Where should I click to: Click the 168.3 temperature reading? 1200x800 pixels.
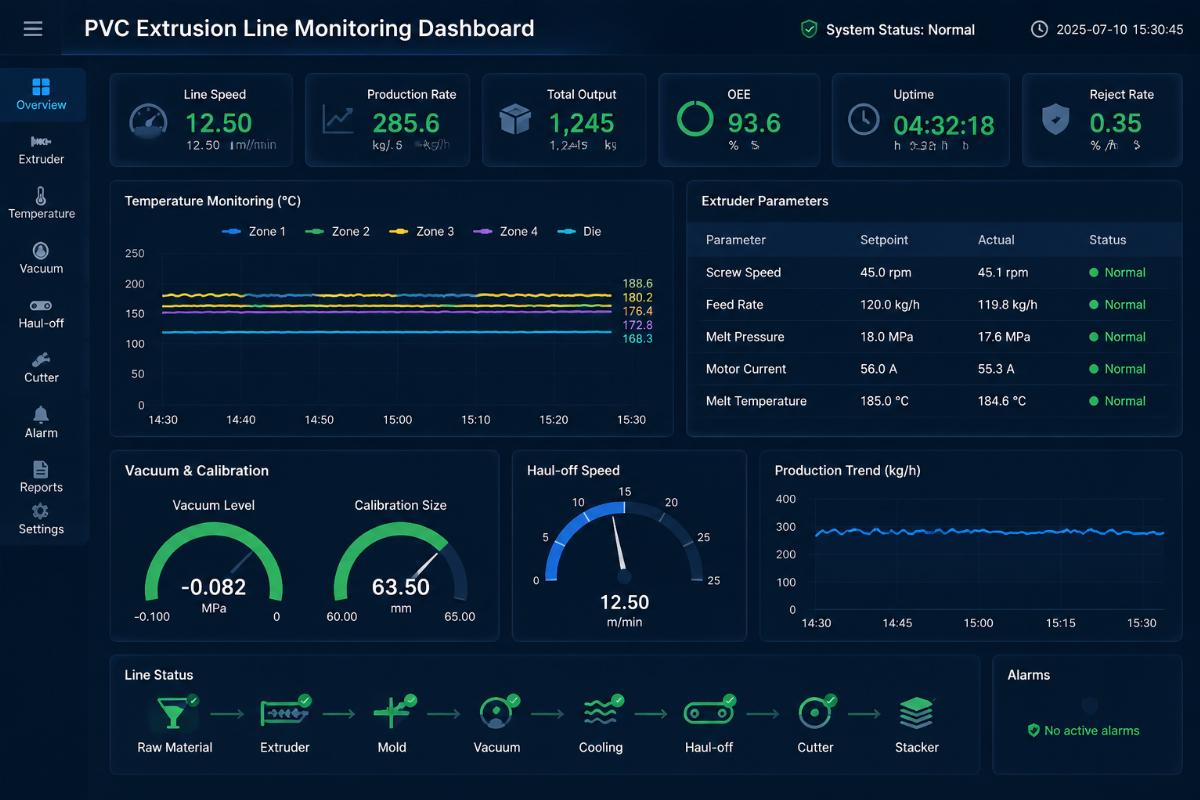[x=637, y=339]
